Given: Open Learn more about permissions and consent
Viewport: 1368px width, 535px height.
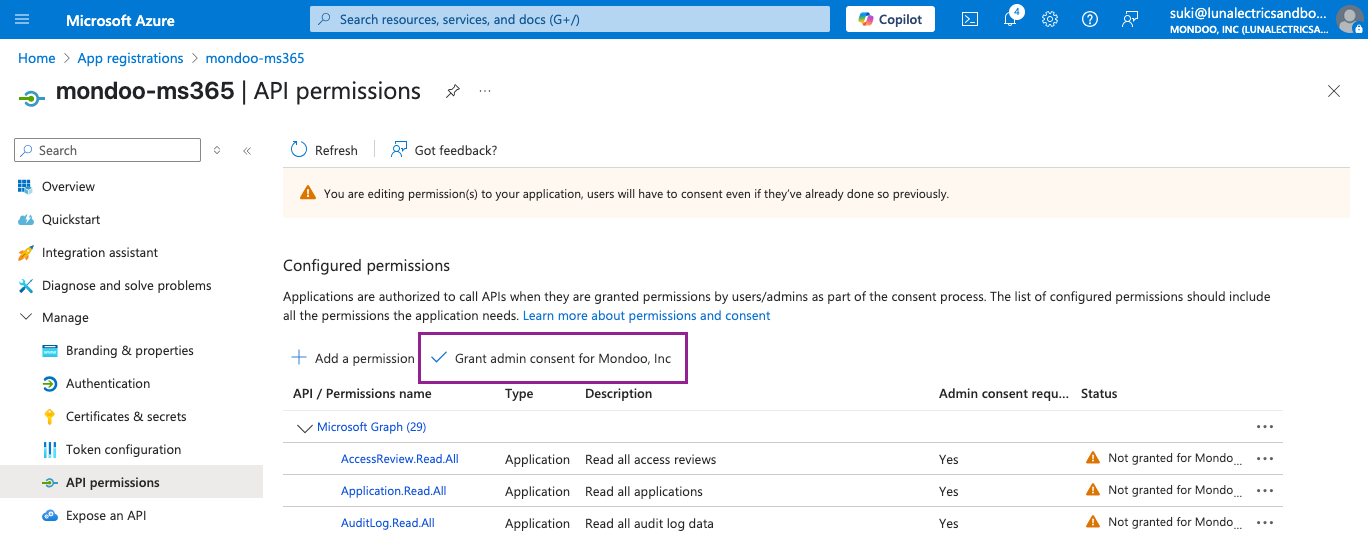Looking at the screenshot, I should tap(646, 315).
